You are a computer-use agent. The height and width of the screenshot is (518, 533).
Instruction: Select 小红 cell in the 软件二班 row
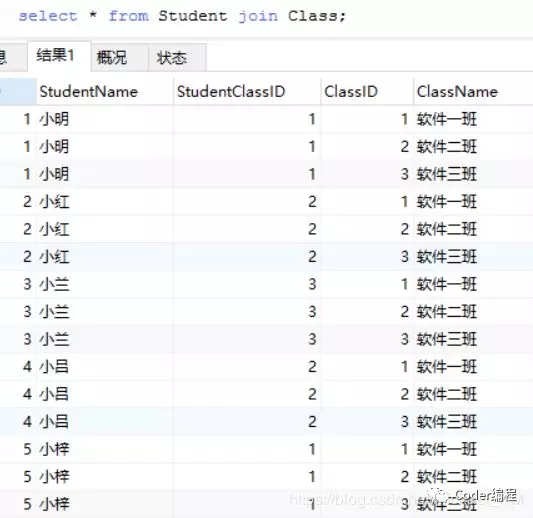[105, 229]
